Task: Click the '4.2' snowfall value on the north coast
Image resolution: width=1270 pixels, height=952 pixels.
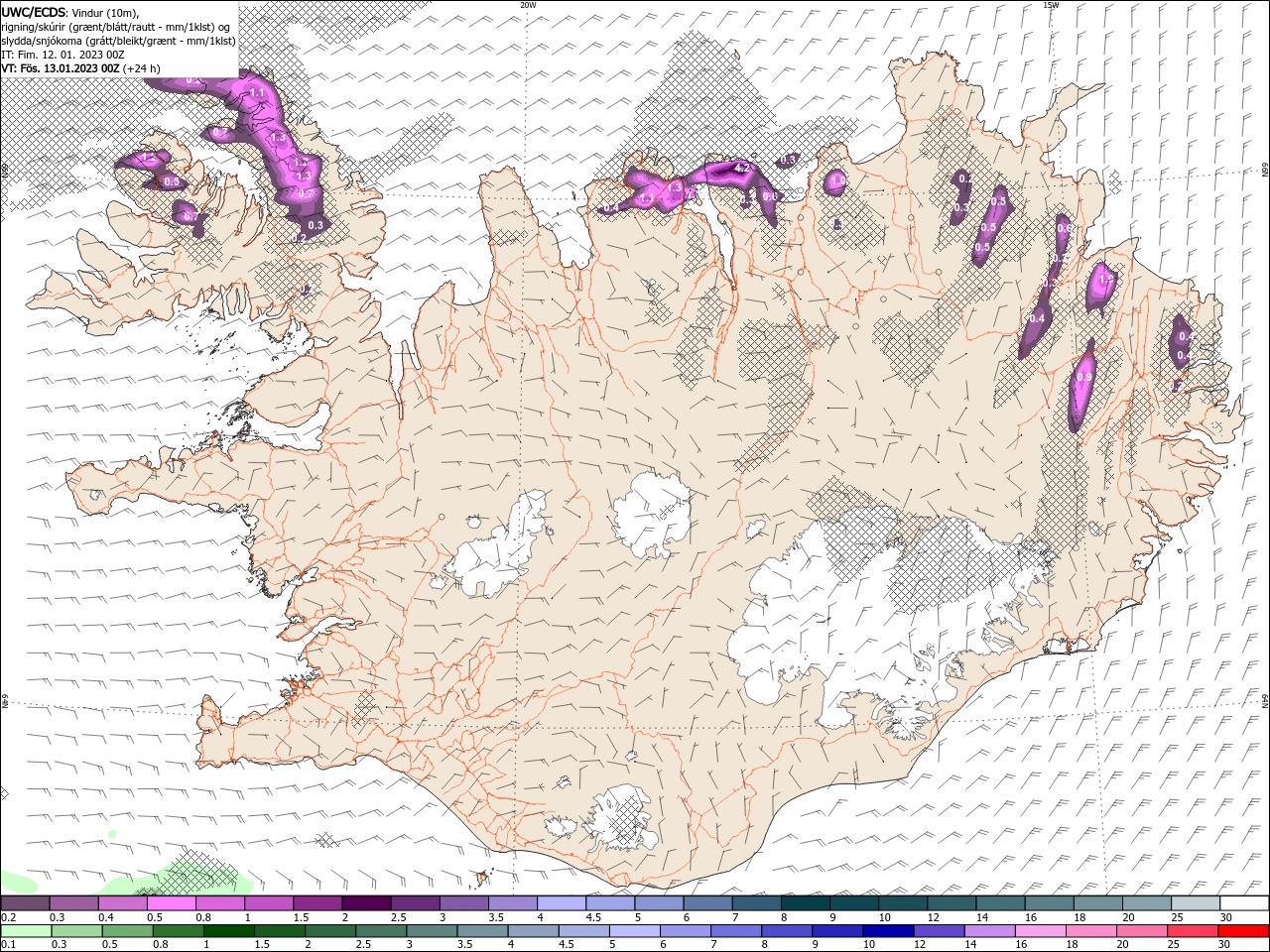Action: (x=740, y=168)
